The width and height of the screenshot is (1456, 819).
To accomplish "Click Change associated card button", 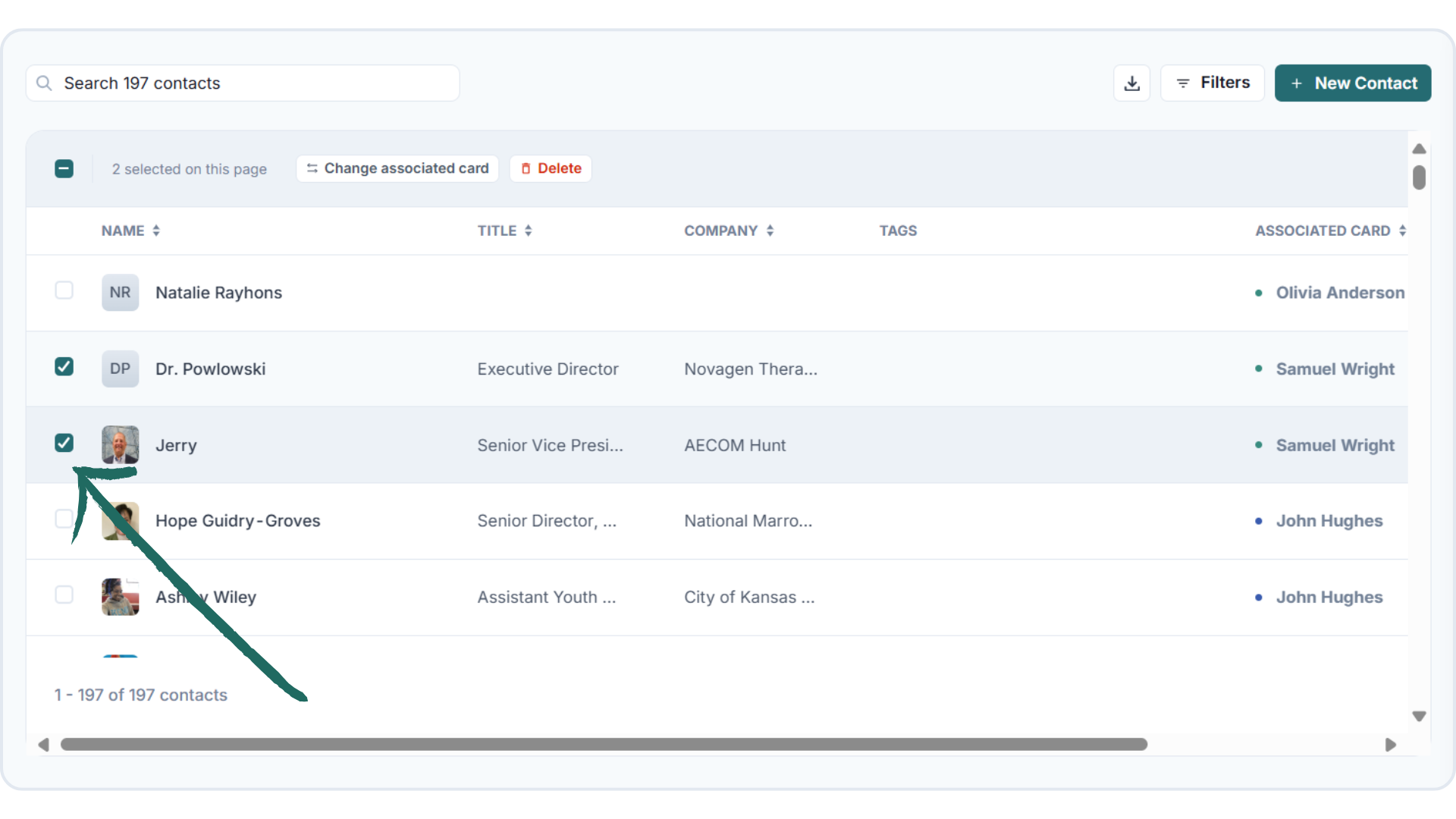I will coord(397,168).
